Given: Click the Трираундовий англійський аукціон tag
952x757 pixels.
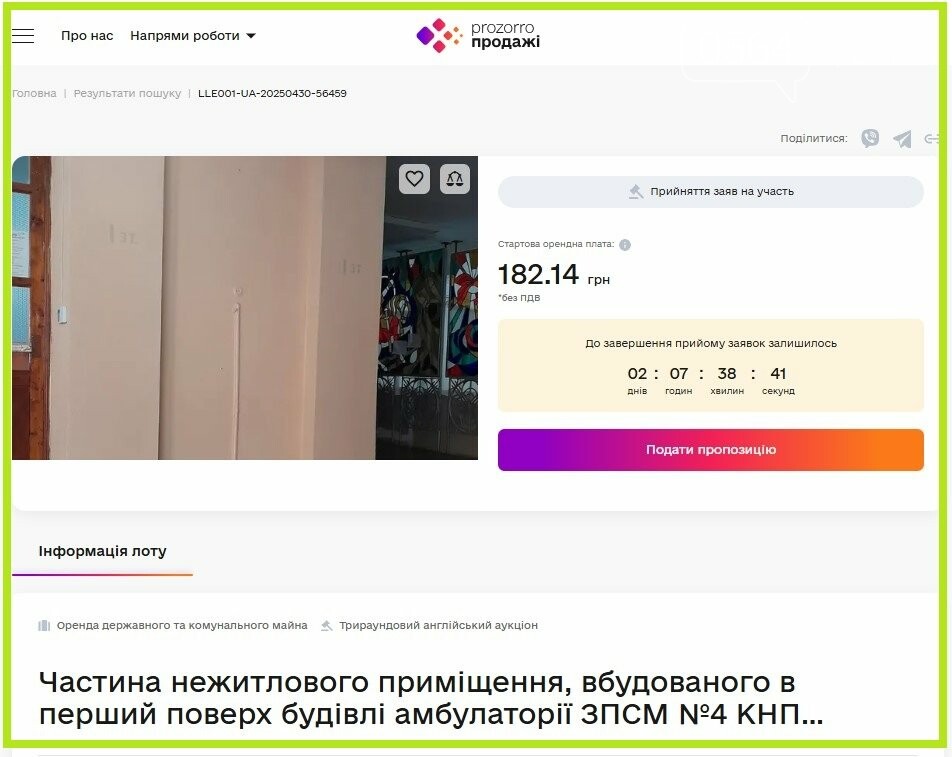Looking at the screenshot, I should (429, 625).
